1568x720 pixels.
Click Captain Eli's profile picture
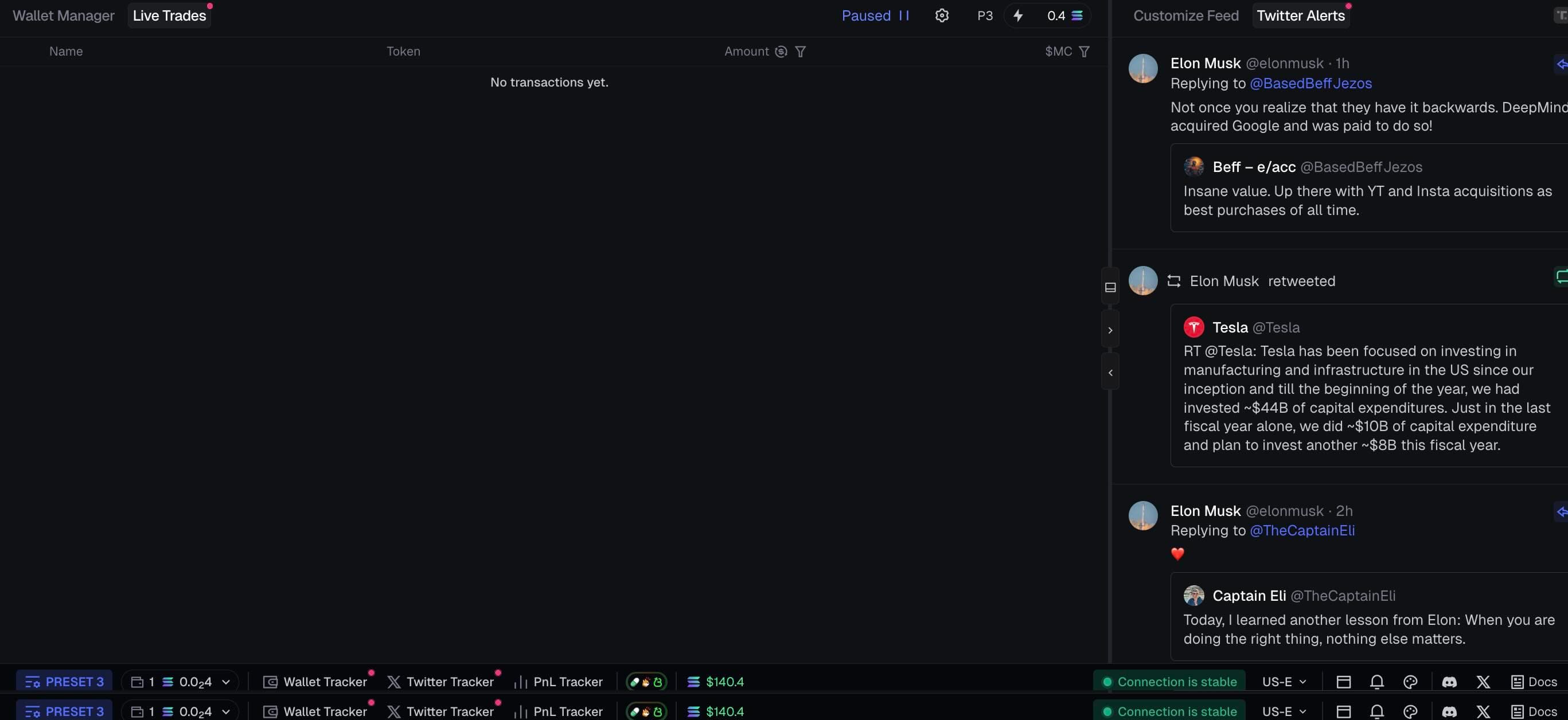pyautogui.click(x=1193, y=596)
